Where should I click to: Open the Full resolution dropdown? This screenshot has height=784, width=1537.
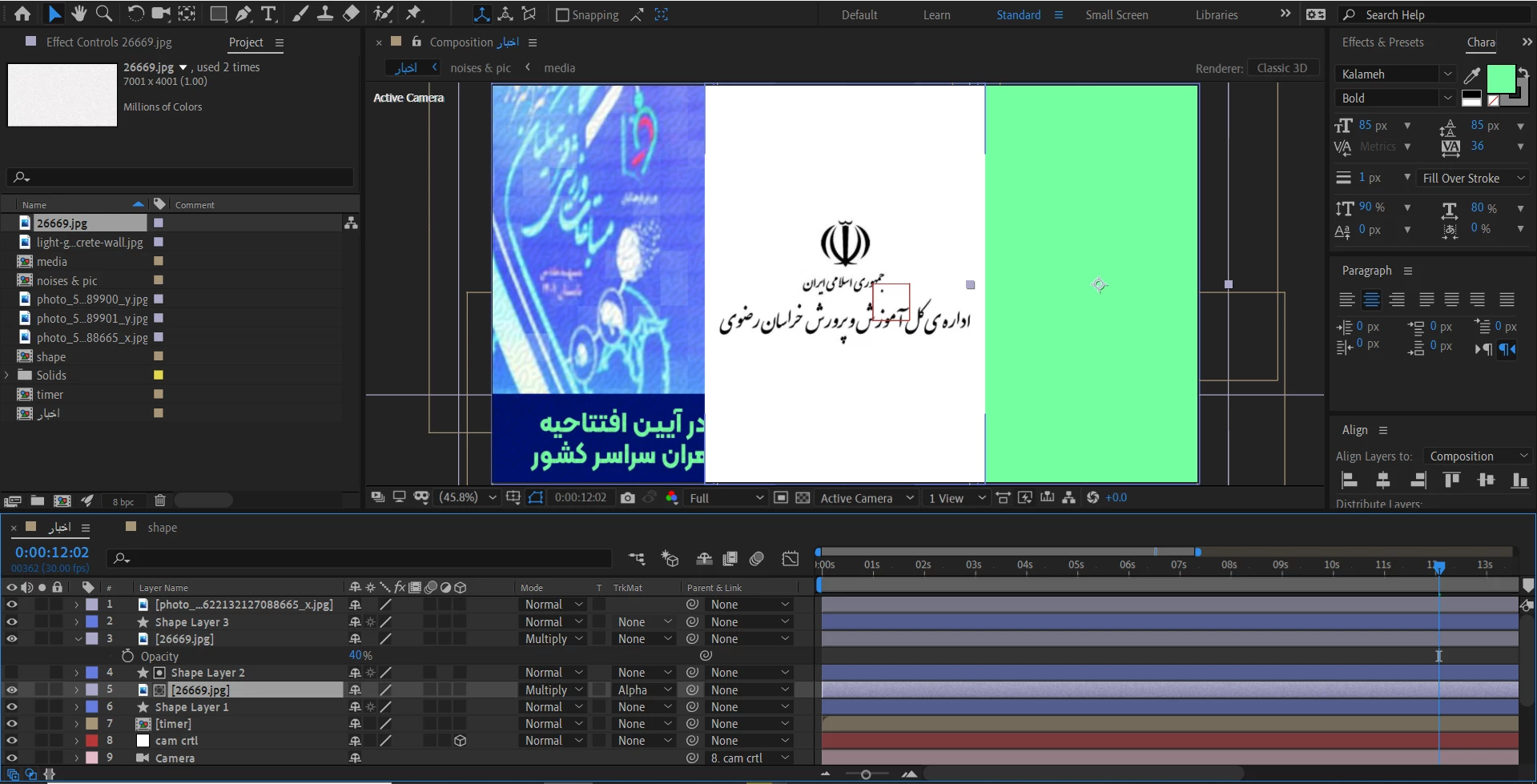(726, 497)
